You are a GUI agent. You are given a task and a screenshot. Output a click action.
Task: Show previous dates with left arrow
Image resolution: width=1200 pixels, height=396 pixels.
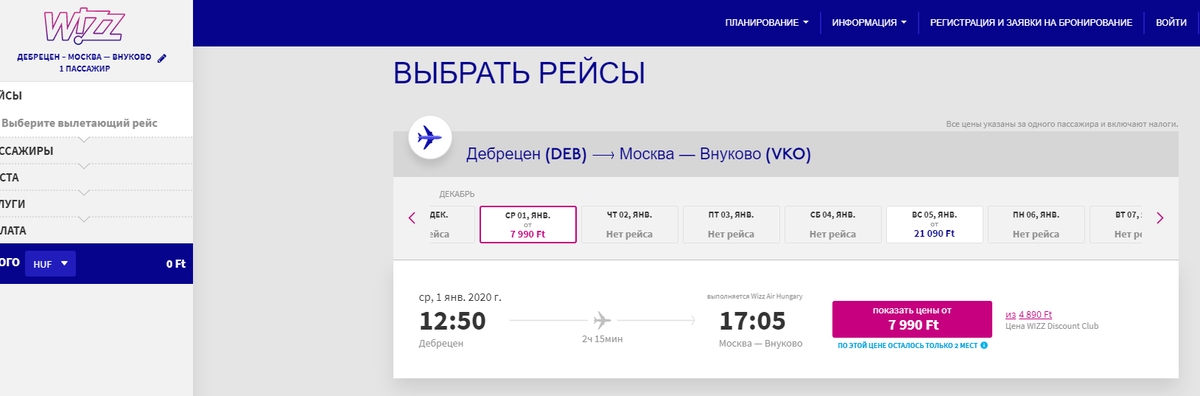point(411,218)
